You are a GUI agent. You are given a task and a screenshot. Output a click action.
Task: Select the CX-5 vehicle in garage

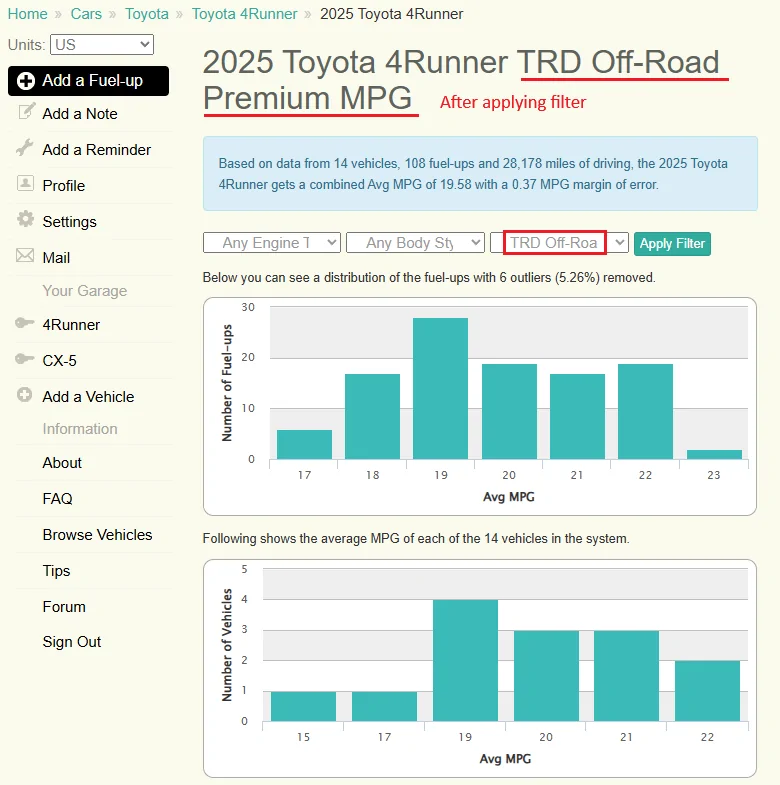pyautogui.click(x=60, y=361)
